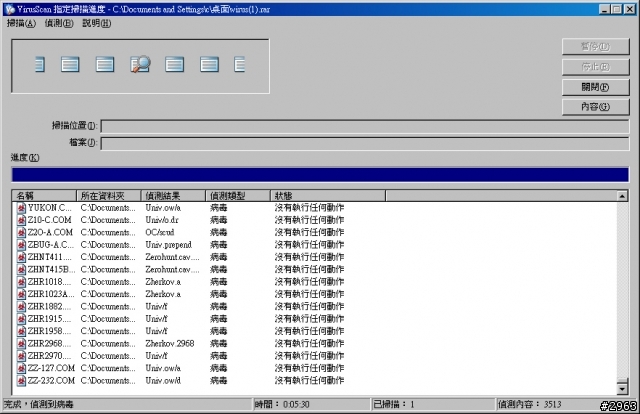Click the infected-file icon for ZBUG-A.C...
Screen dimensions: 640x414
21,245
